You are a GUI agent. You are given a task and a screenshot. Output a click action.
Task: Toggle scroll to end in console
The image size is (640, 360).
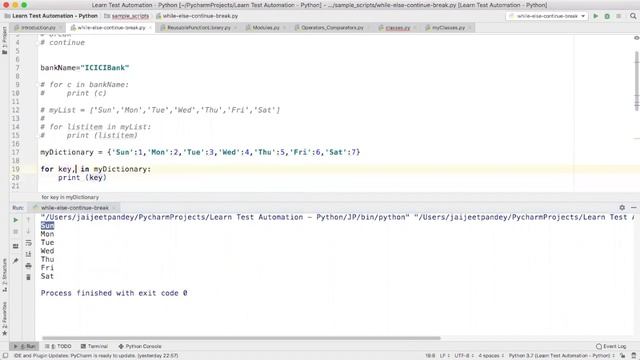[28, 254]
